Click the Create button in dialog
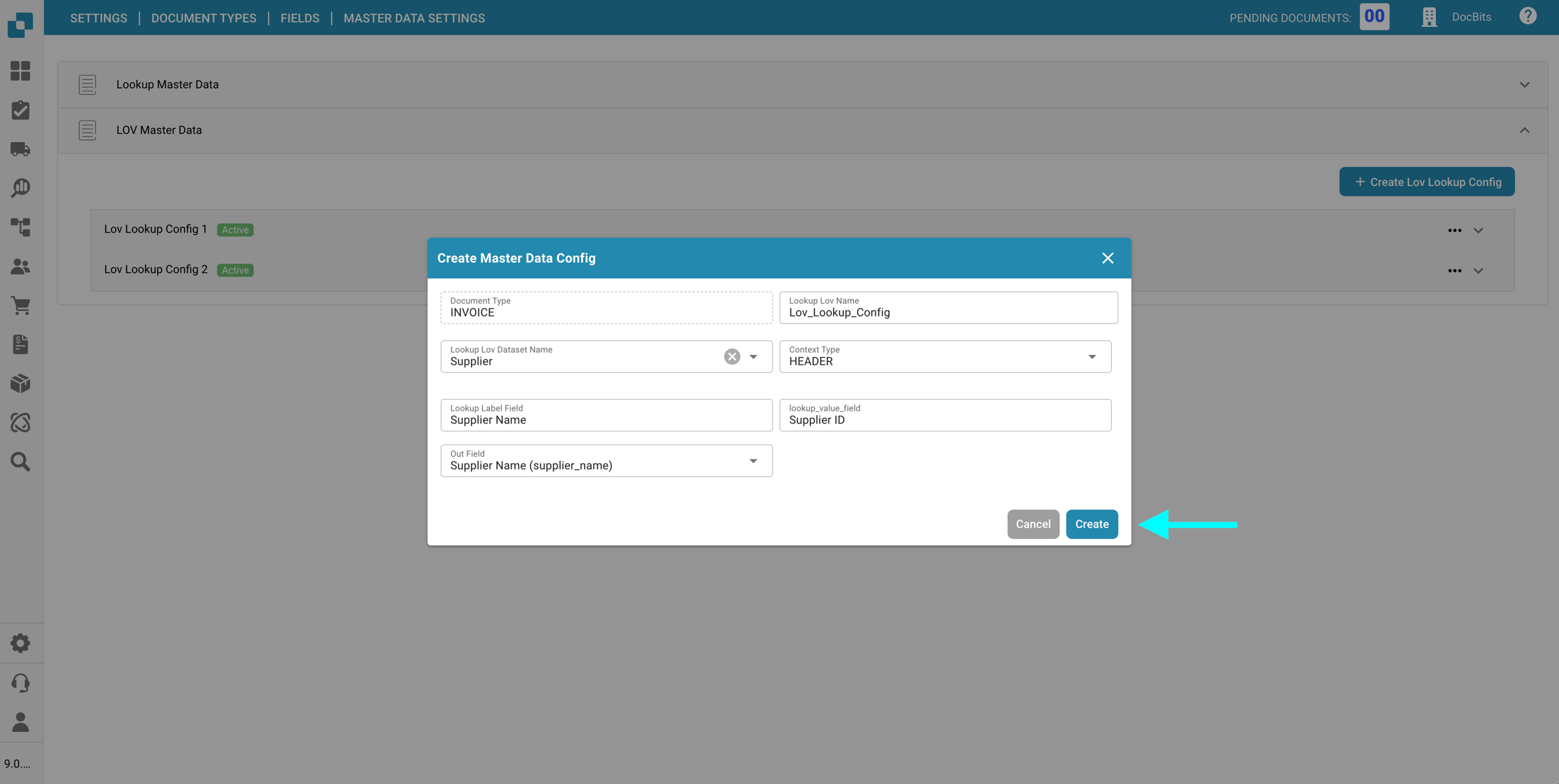 1091,524
